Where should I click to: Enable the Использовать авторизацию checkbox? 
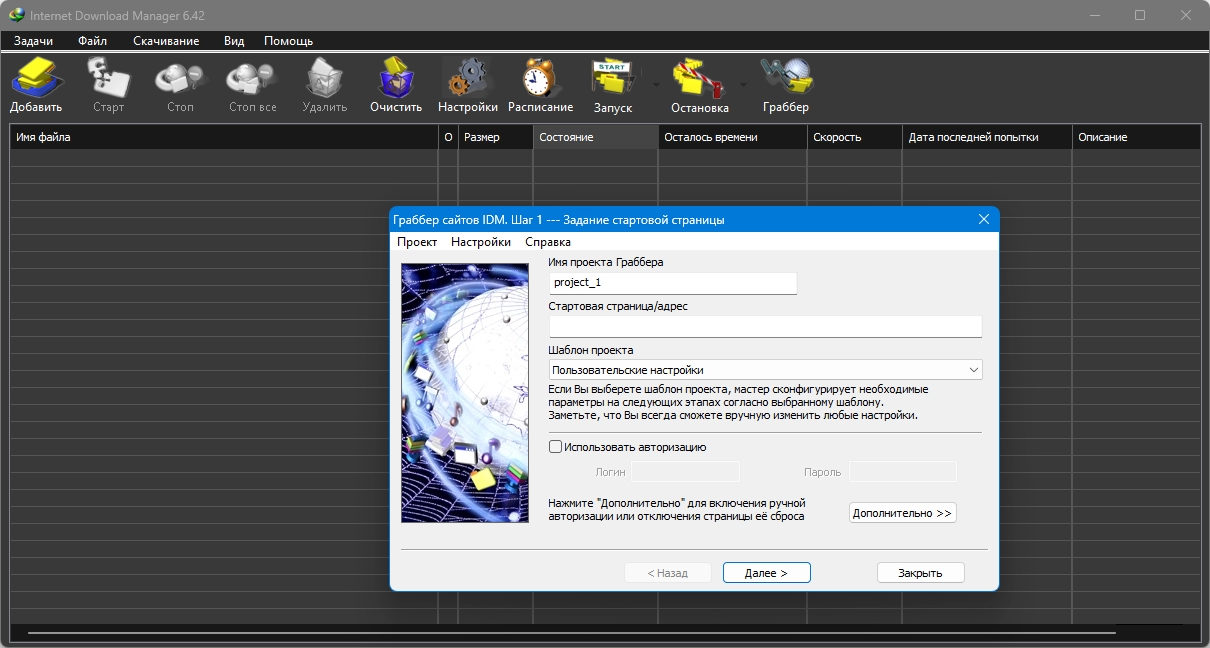[x=556, y=447]
